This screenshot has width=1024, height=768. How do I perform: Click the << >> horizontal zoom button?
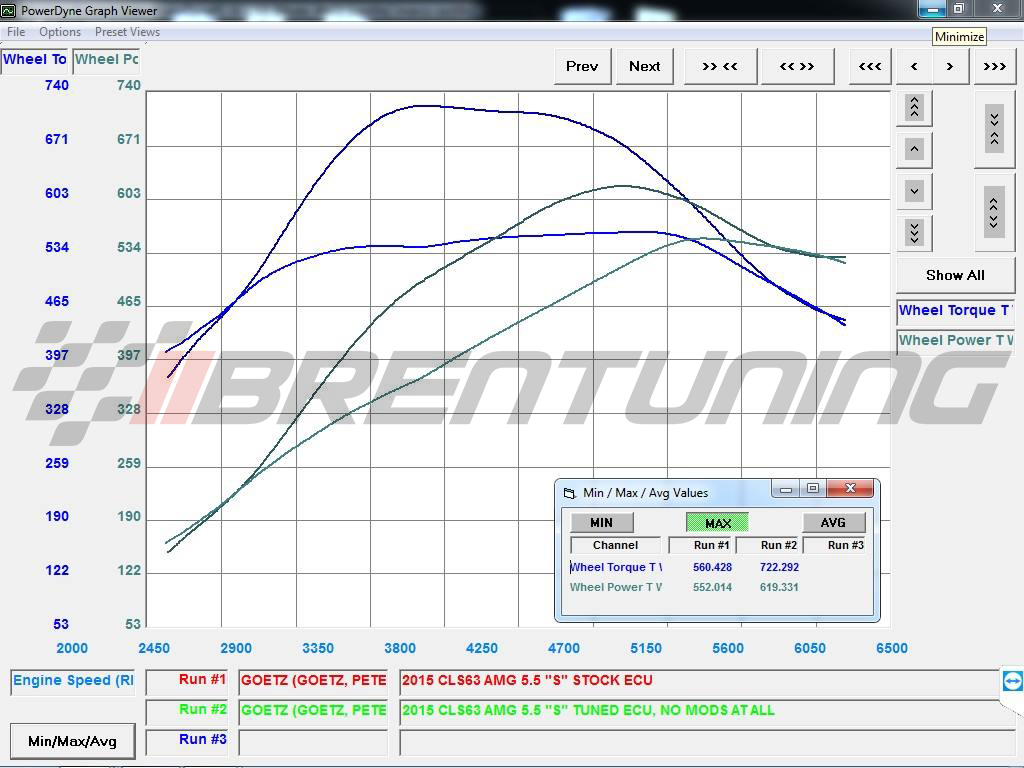(x=797, y=66)
